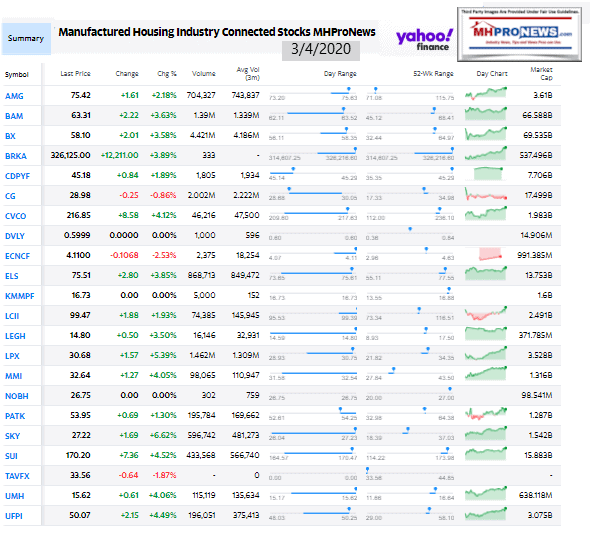Open the SKY day chart thumbnail
The width and height of the screenshot is (592, 543).
click(x=486, y=433)
